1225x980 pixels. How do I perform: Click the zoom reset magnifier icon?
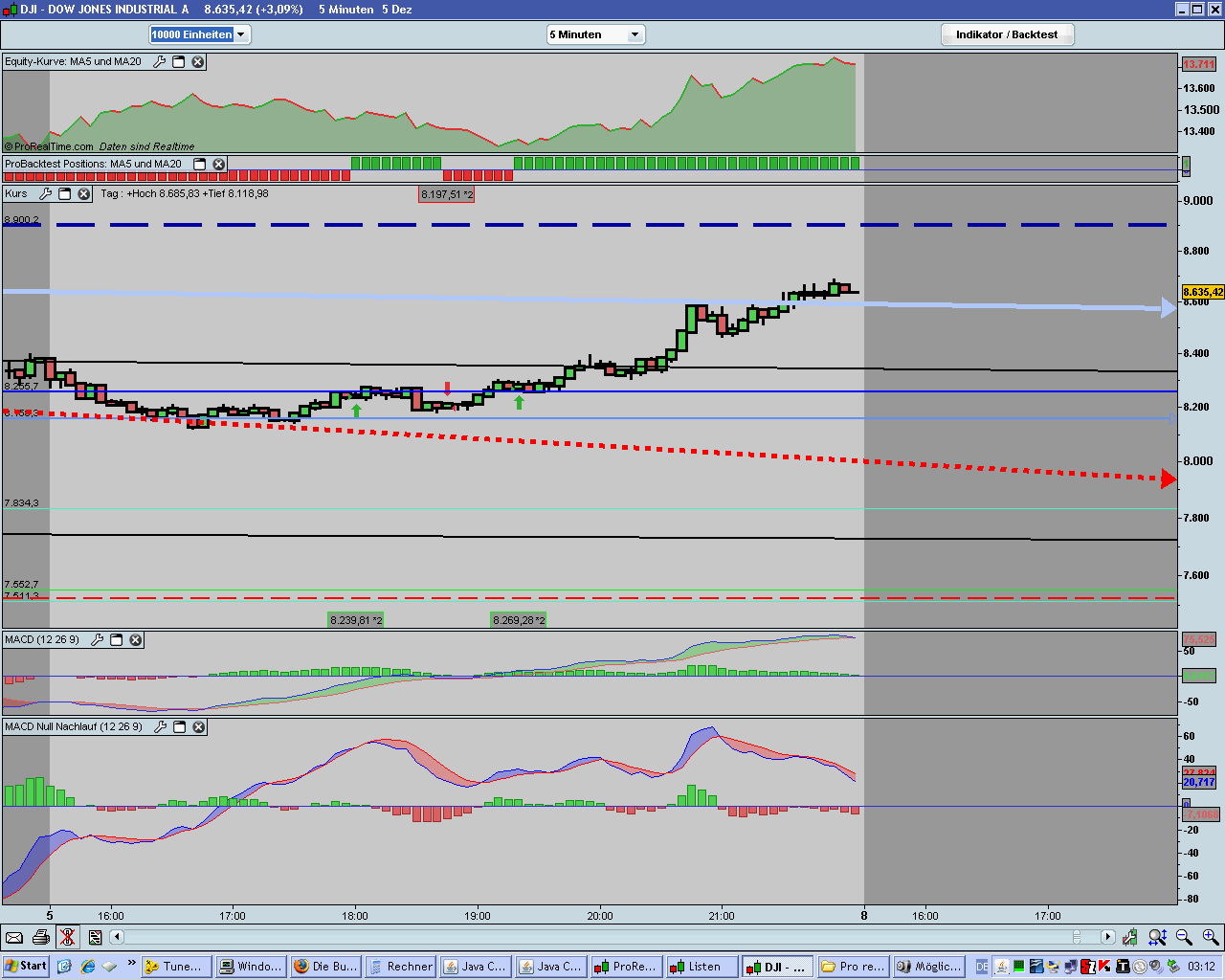click(x=1157, y=937)
